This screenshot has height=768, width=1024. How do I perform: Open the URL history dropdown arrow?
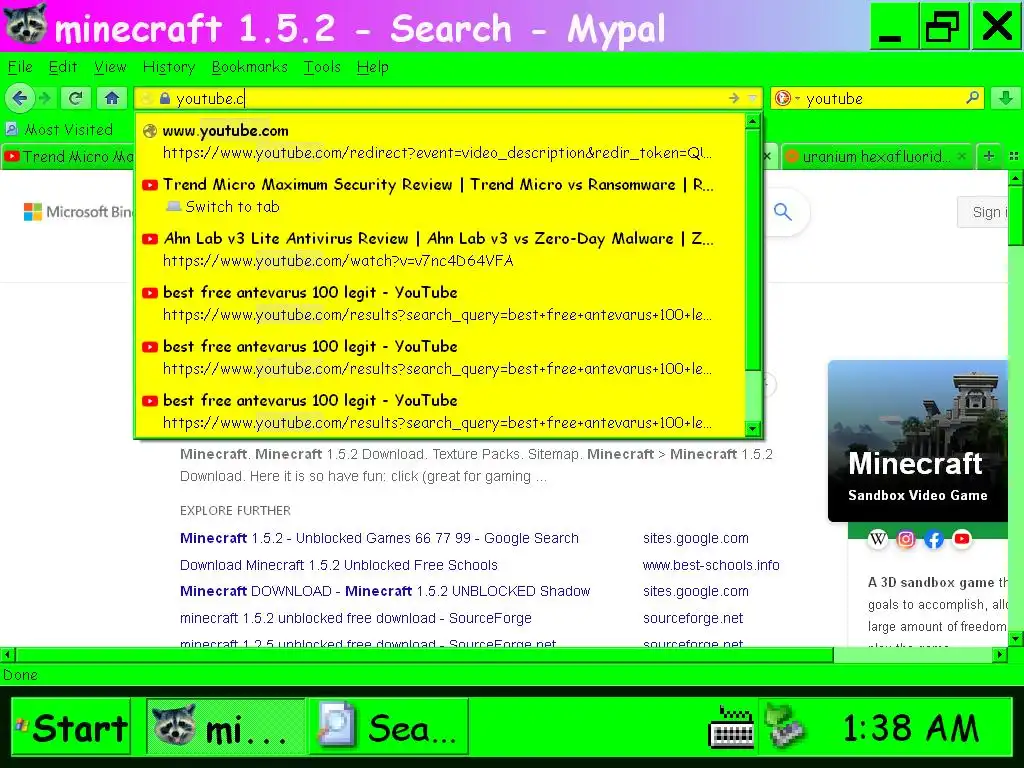pyautogui.click(x=752, y=98)
